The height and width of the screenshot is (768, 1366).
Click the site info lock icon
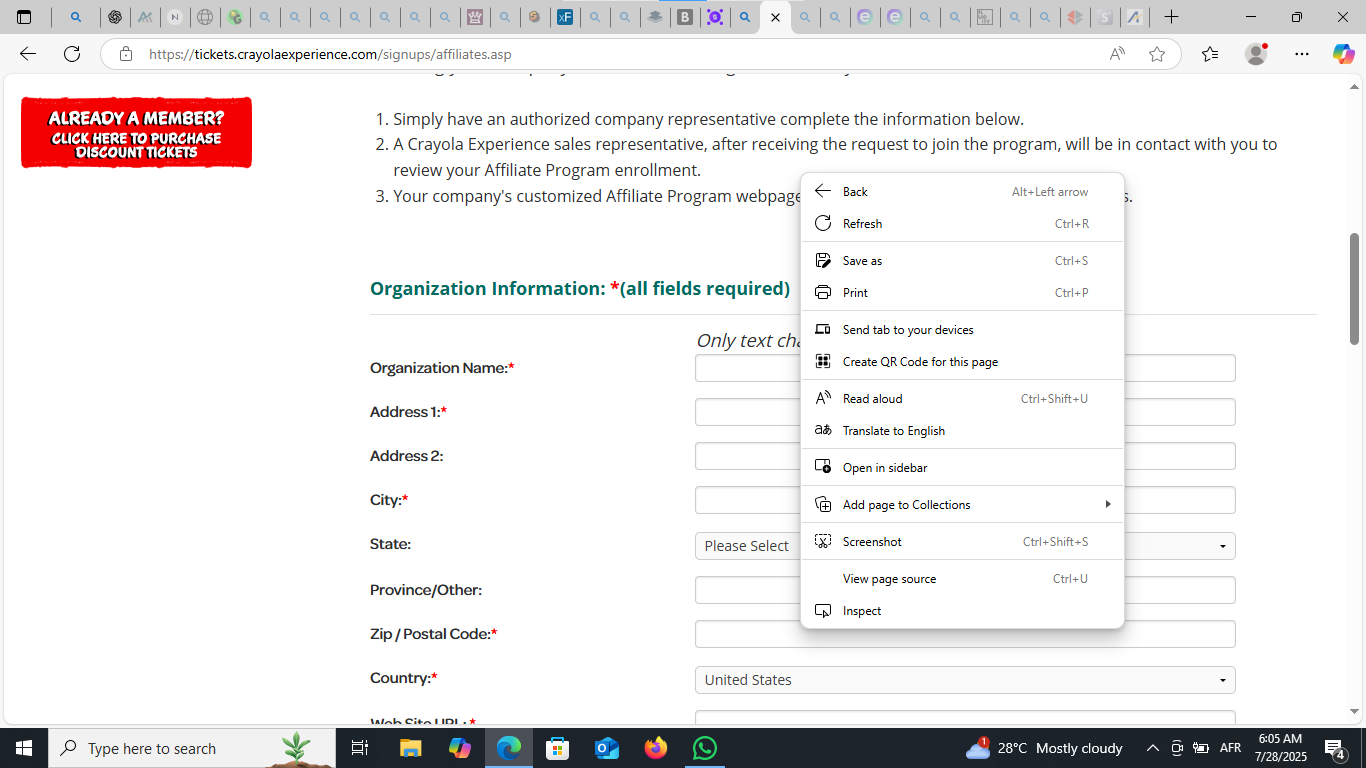point(125,54)
